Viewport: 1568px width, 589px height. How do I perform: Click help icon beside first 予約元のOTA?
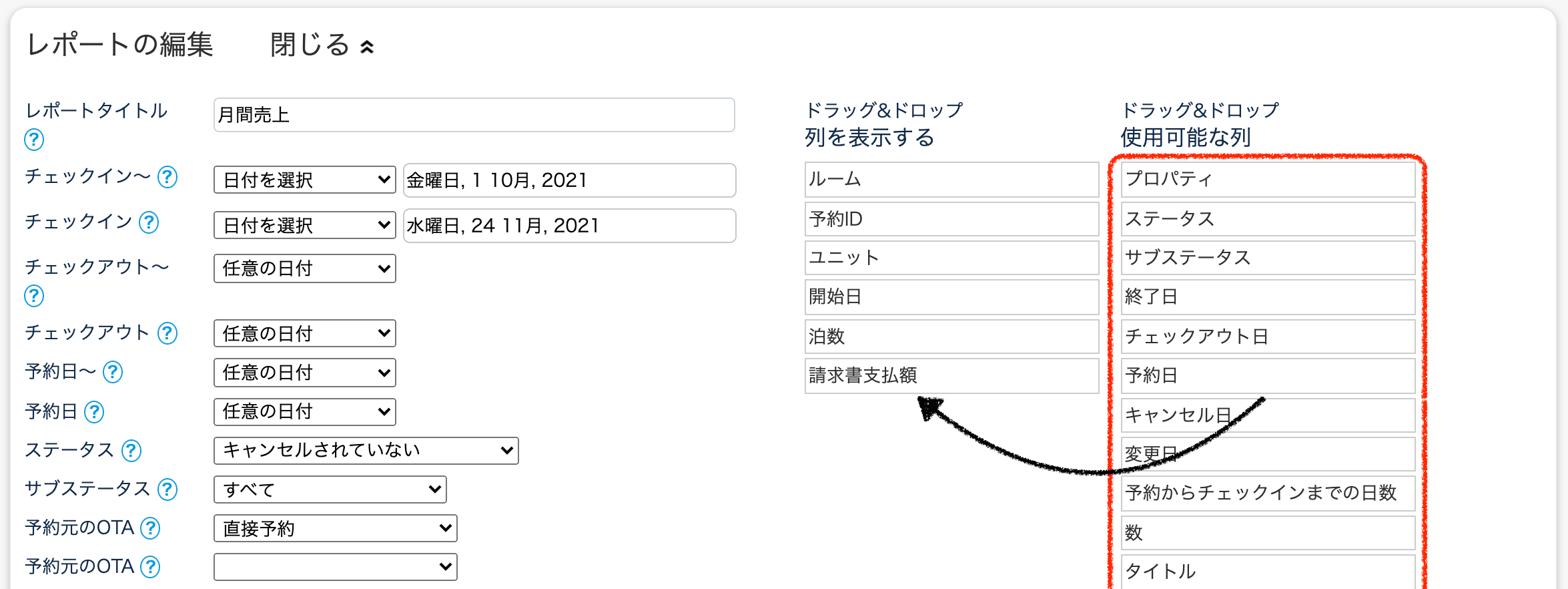pos(151,528)
